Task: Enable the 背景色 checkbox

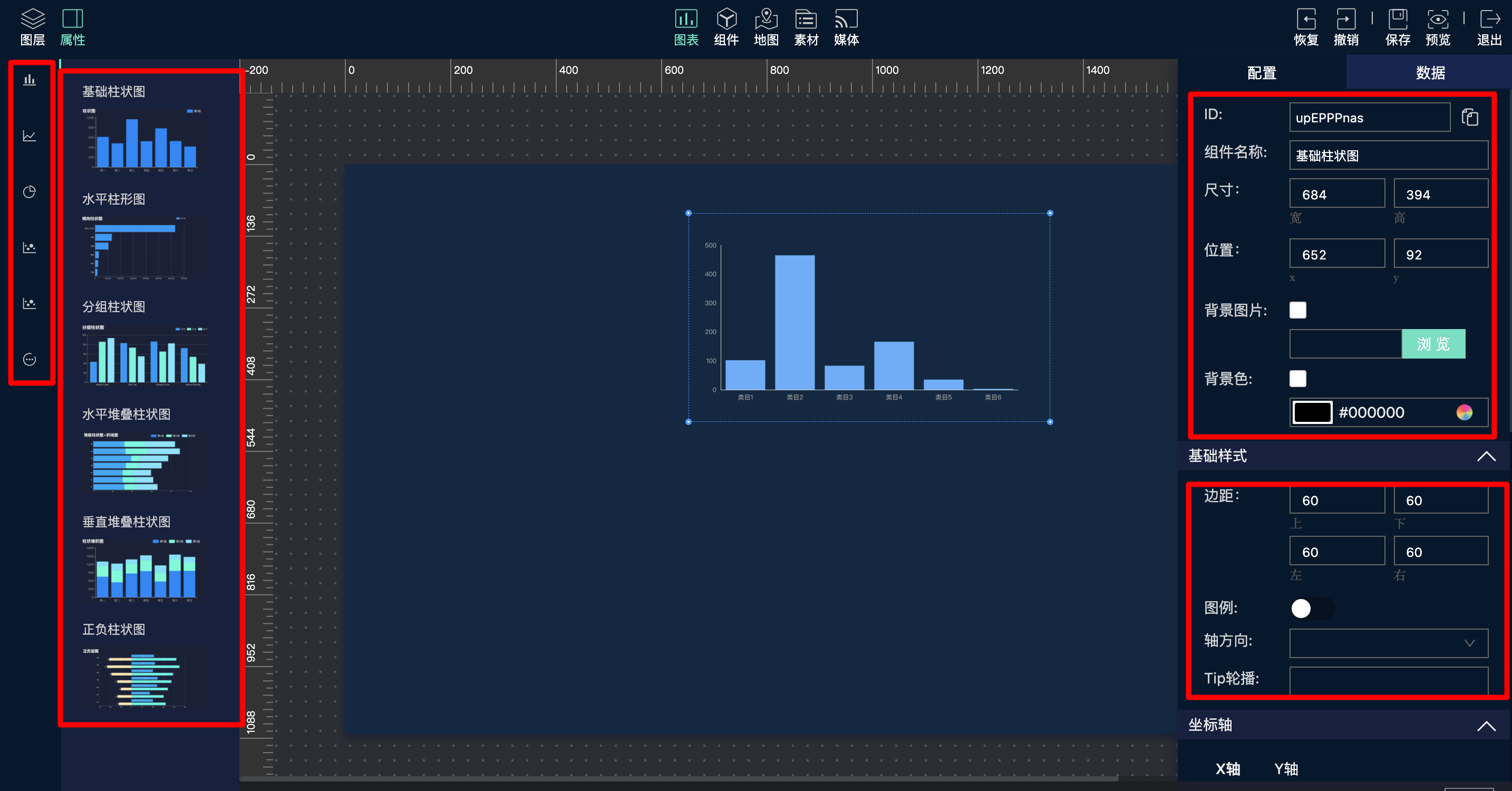Action: click(1297, 379)
